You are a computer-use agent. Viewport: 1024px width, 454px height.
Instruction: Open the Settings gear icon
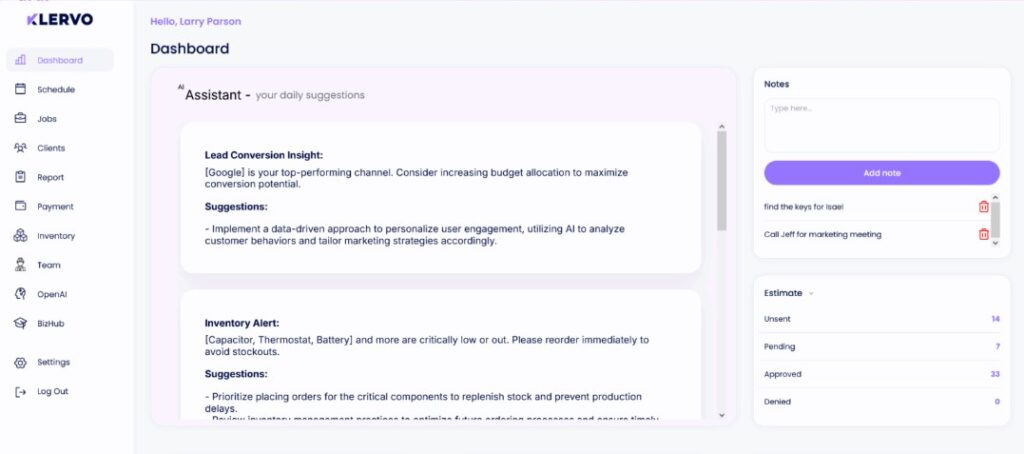pyautogui.click(x=21, y=362)
